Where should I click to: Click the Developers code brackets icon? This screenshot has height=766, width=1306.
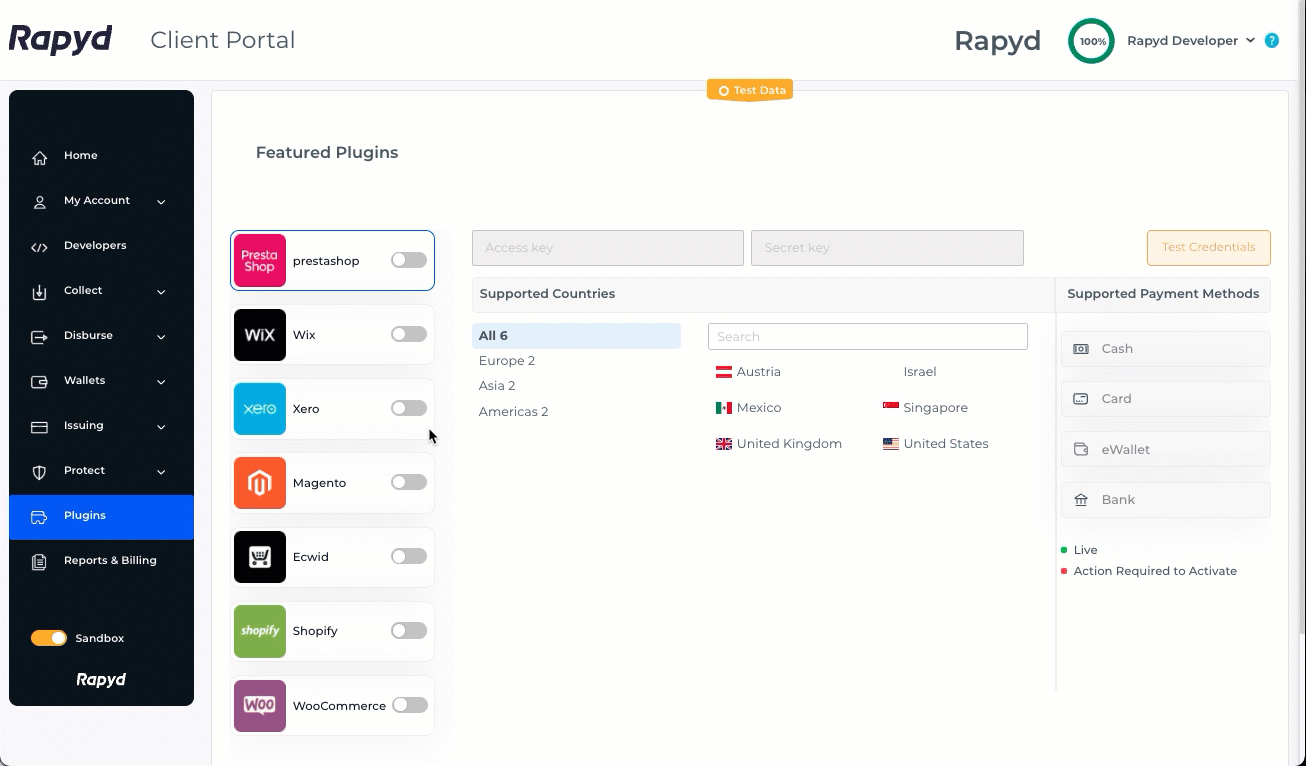point(40,247)
